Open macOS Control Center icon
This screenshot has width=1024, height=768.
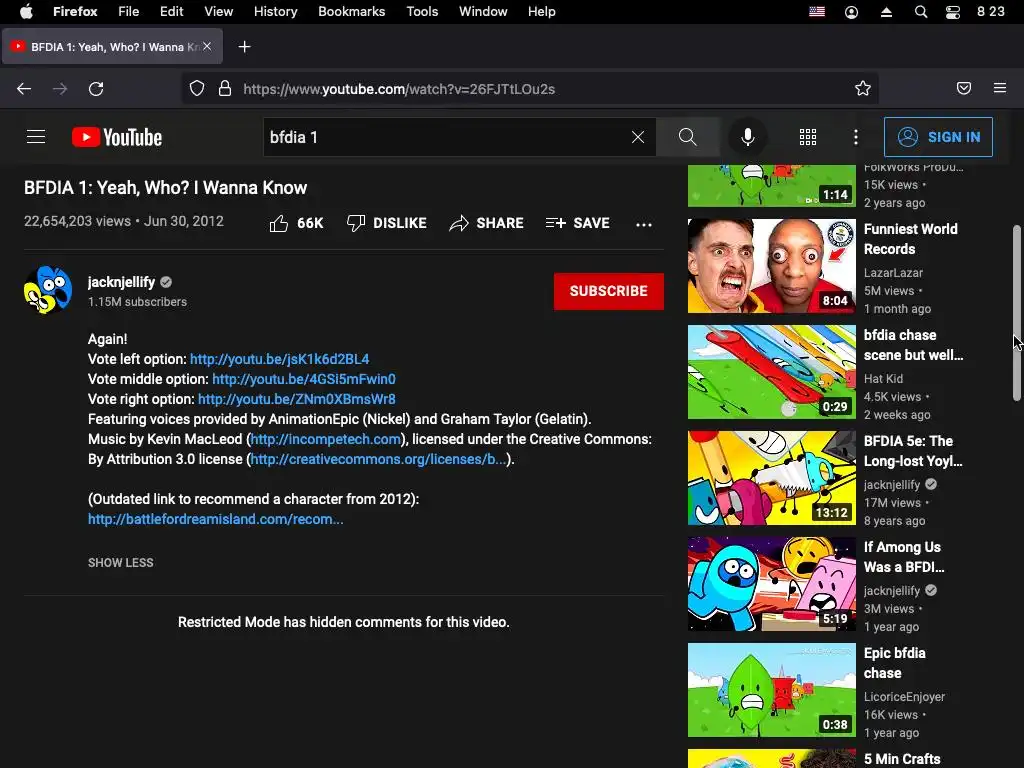pyautogui.click(x=953, y=12)
